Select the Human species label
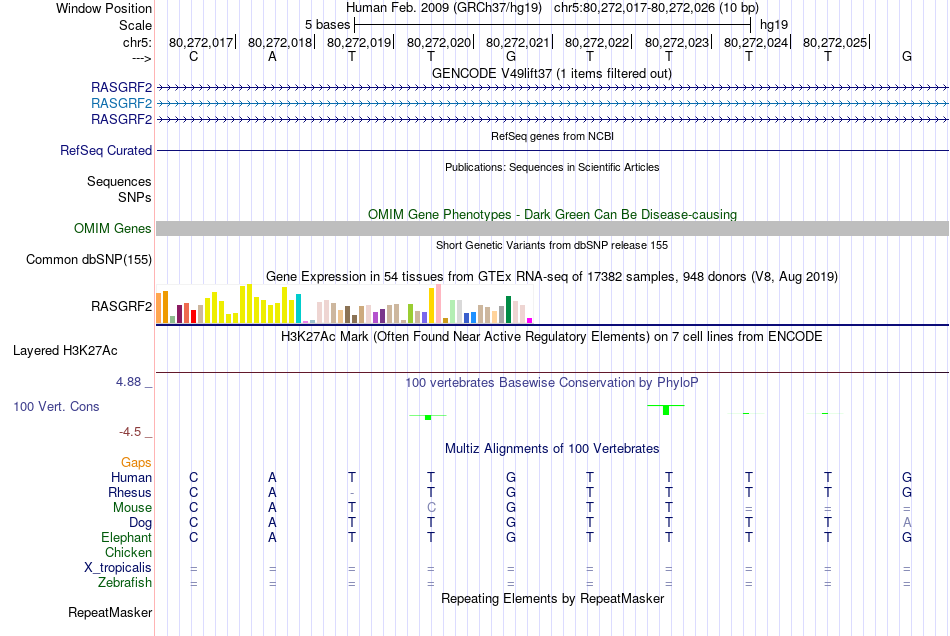Viewport: 950px width, 636px height. [x=131, y=477]
